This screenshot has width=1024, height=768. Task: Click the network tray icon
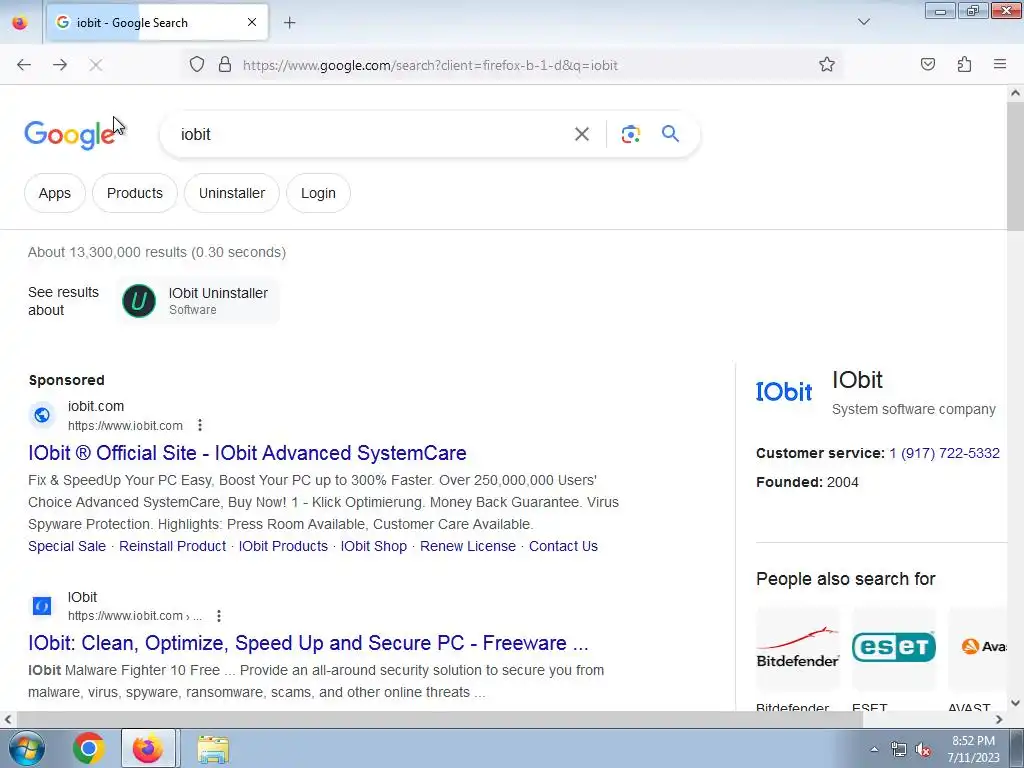click(899, 750)
